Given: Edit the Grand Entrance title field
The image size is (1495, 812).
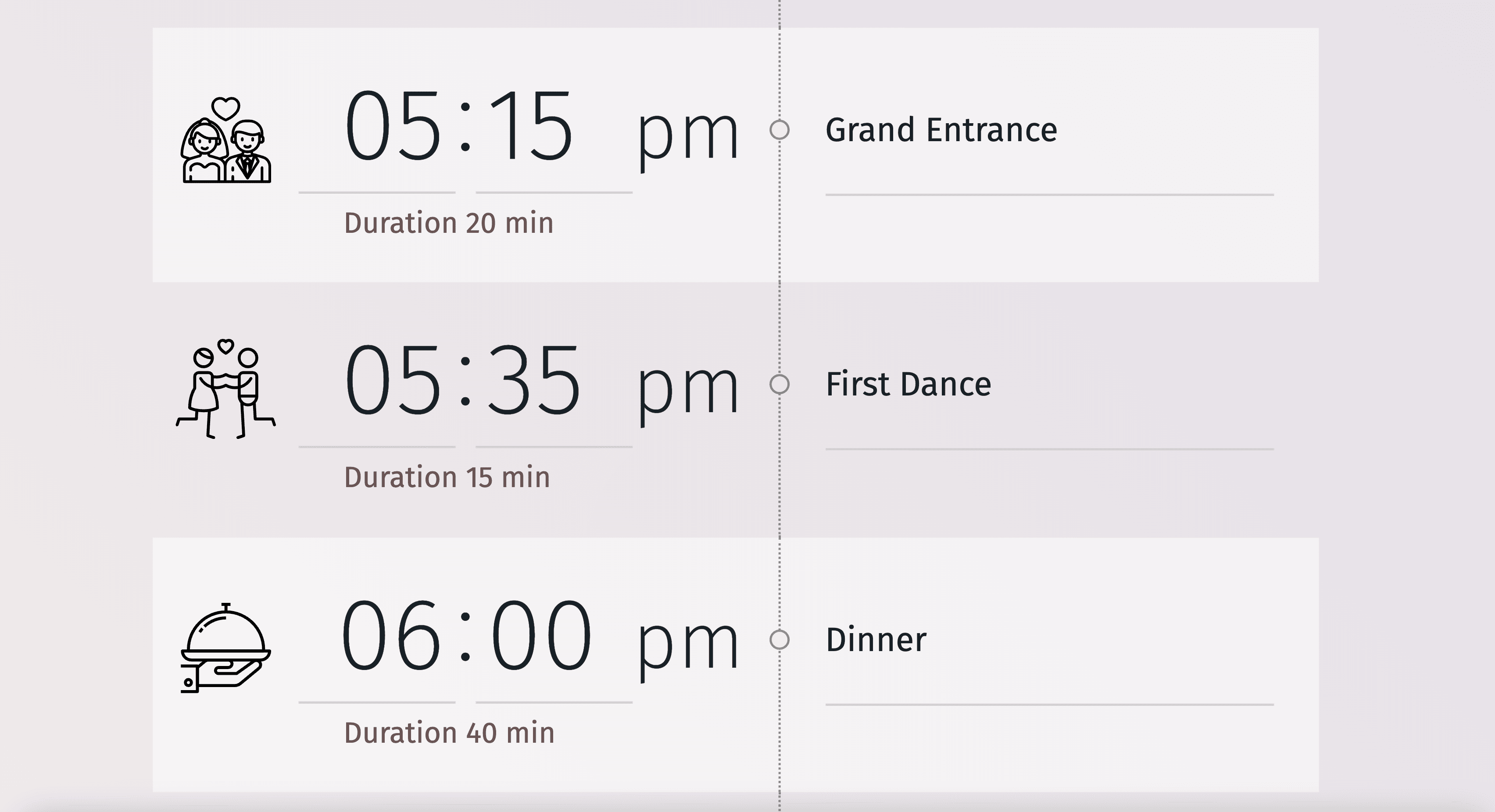Looking at the screenshot, I should coord(941,130).
